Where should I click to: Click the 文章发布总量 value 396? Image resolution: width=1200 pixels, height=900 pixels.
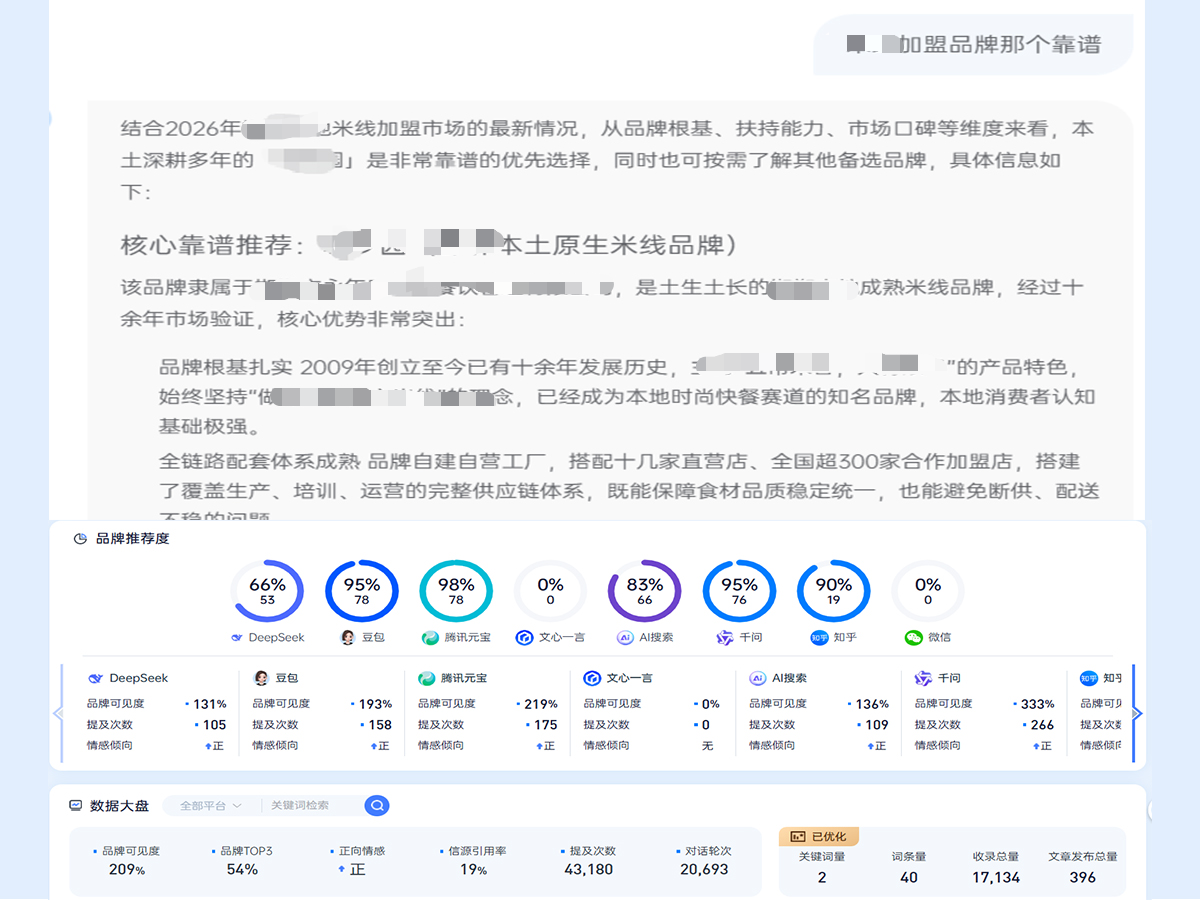pyautogui.click(x=1082, y=877)
